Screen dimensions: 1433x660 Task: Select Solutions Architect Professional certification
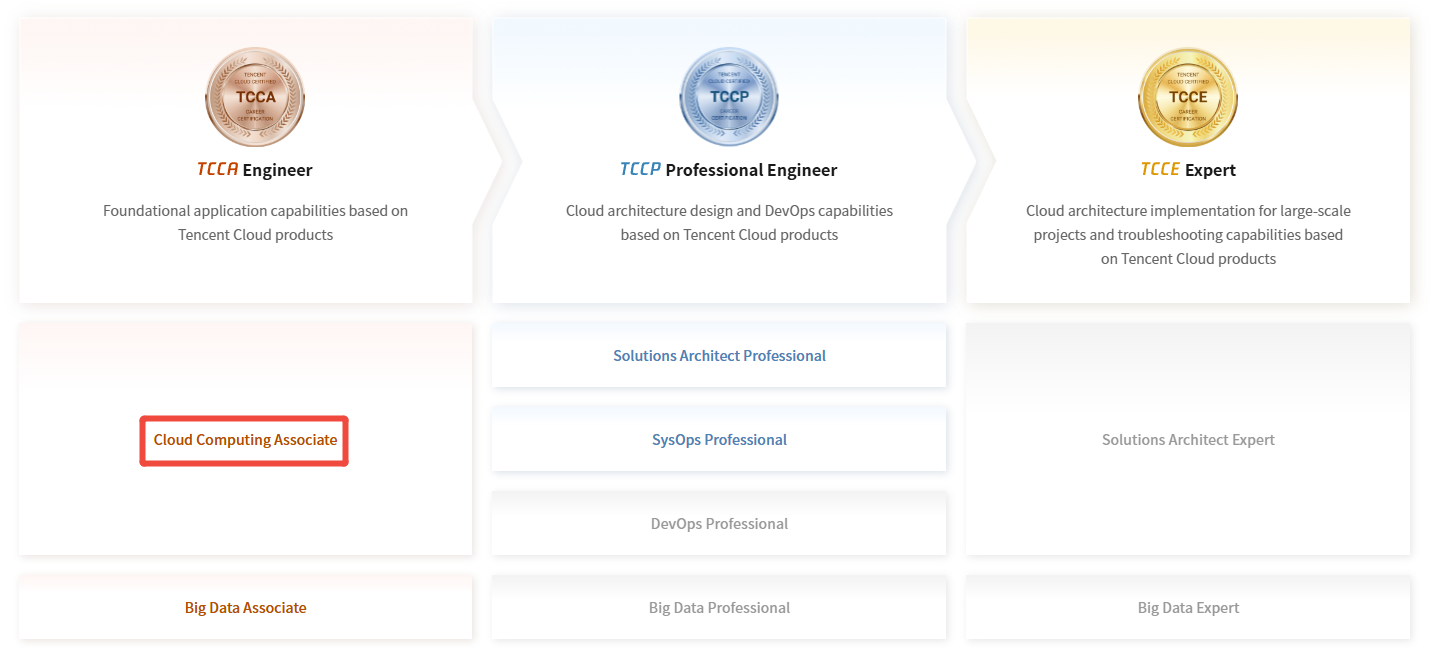(719, 356)
